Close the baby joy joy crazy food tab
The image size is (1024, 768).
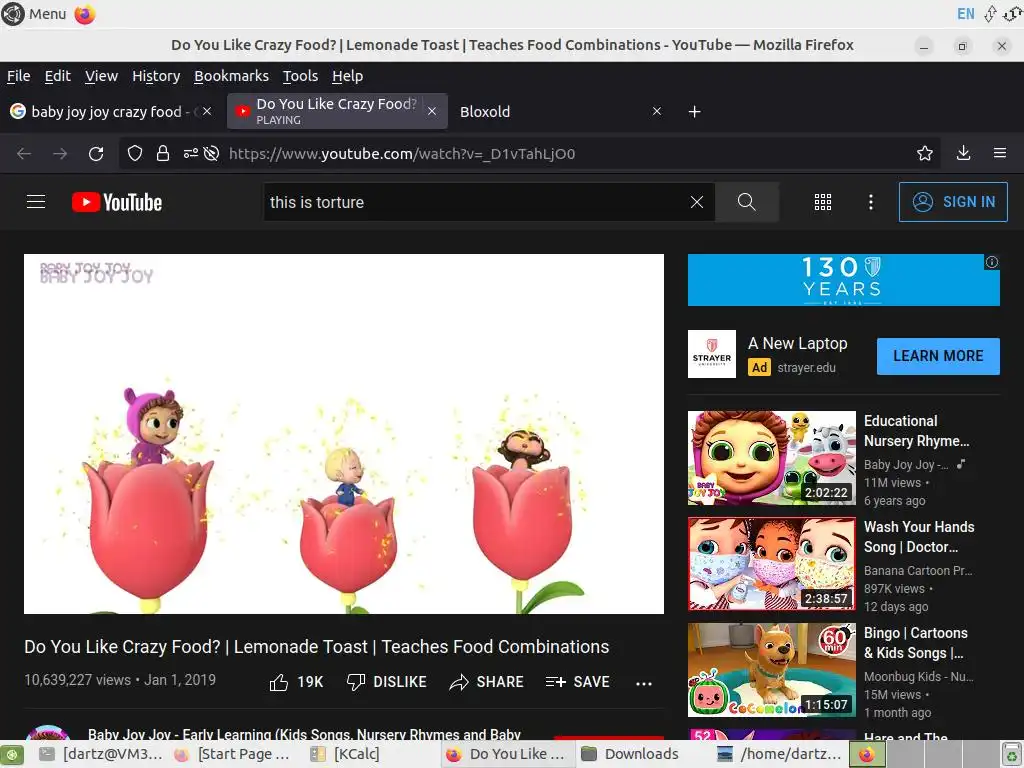pyautogui.click(x=207, y=112)
